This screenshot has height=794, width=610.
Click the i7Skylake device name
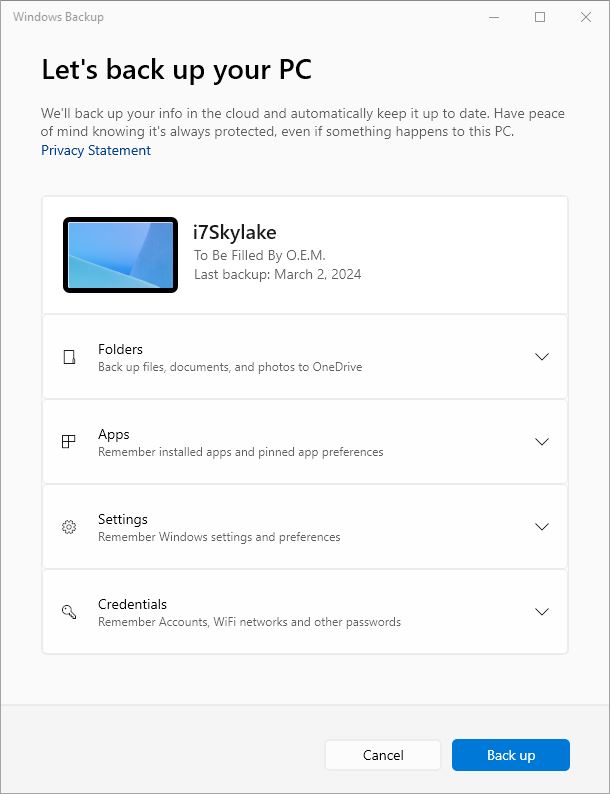click(x=235, y=232)
